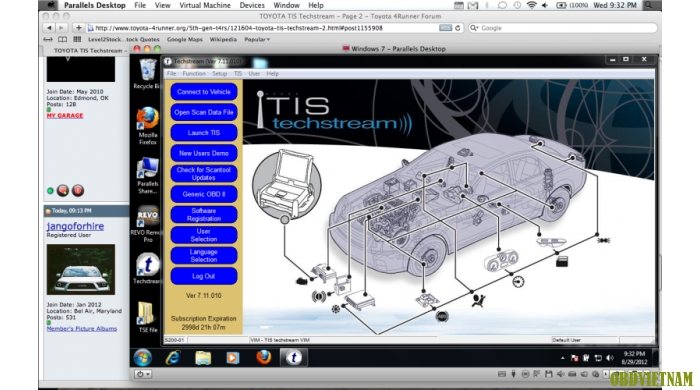The height and width of the screenshot is (390, 700).
Task: Open Virtual Machine menu in macOS bar
Action: (x=205, y=5)
